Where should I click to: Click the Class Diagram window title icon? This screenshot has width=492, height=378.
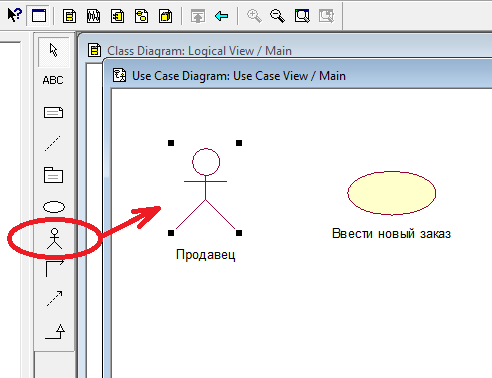click(x=94, y=50)
